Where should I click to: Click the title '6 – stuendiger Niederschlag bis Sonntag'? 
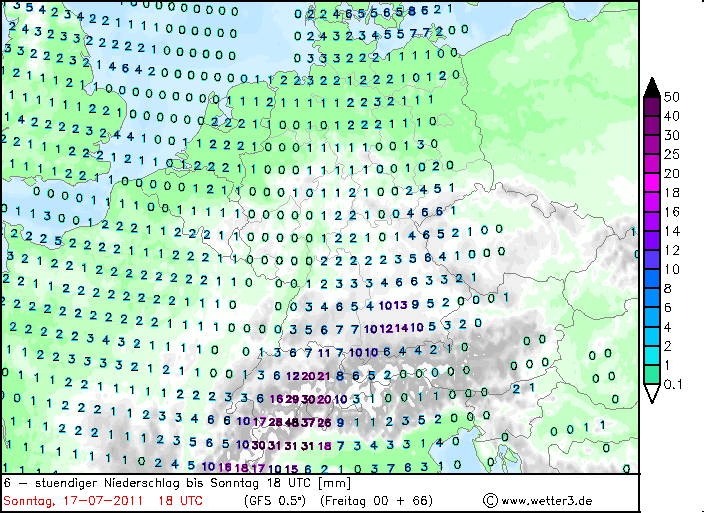[132, 483]
